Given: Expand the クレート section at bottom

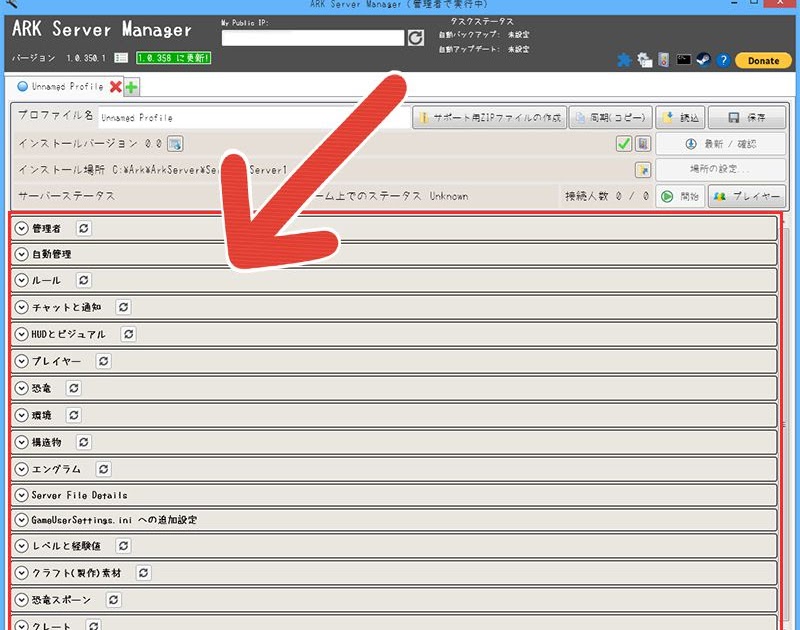Looking at the screenshot, I should (x=21, y=625).
